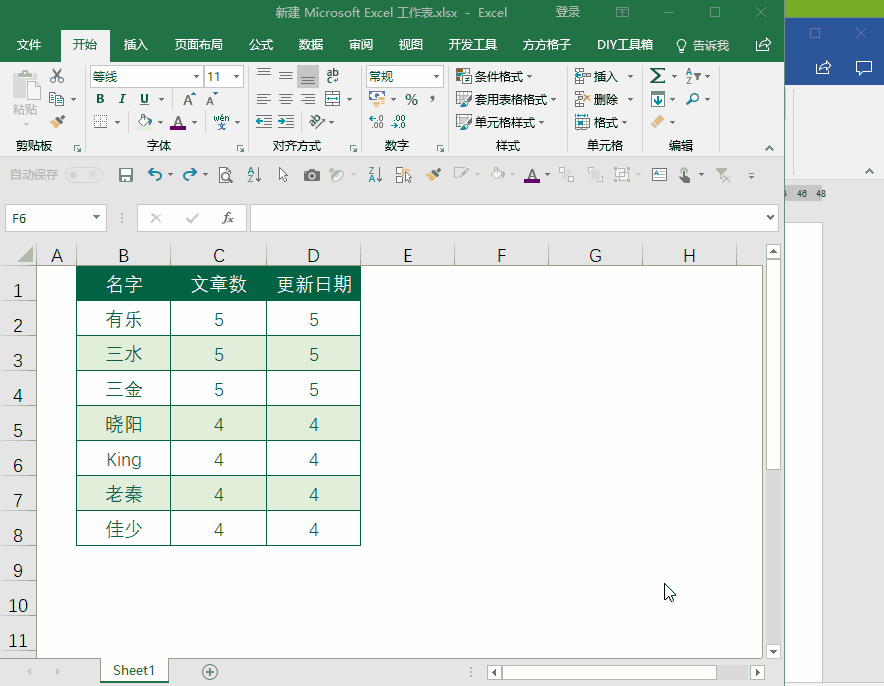Click the Name Box showing F6

coord(56,218)
